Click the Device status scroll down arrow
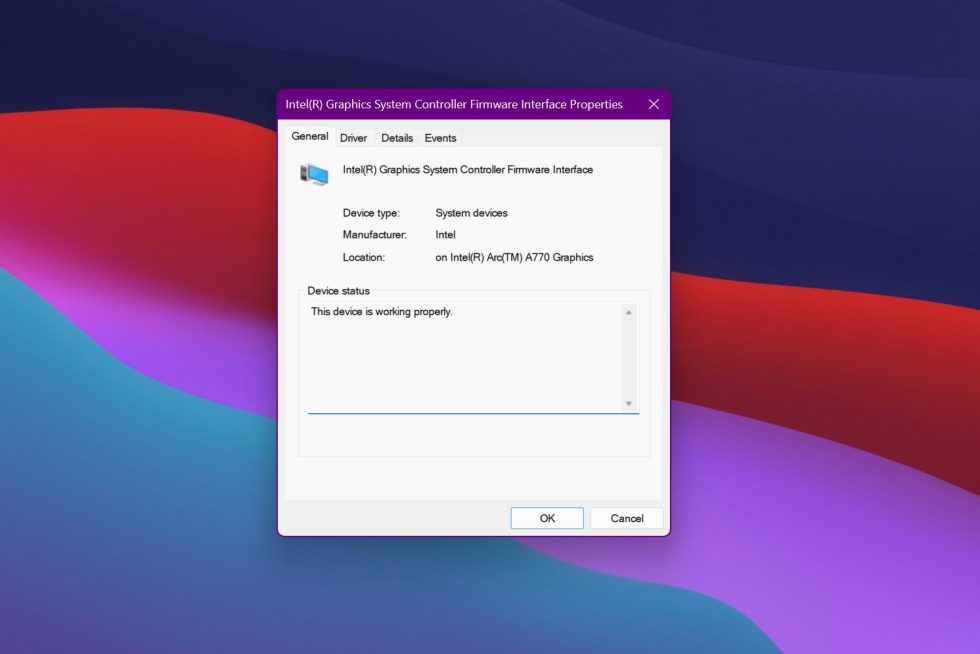Image resolution: width=980 pixels, height=654 pixels. (629, 403)
